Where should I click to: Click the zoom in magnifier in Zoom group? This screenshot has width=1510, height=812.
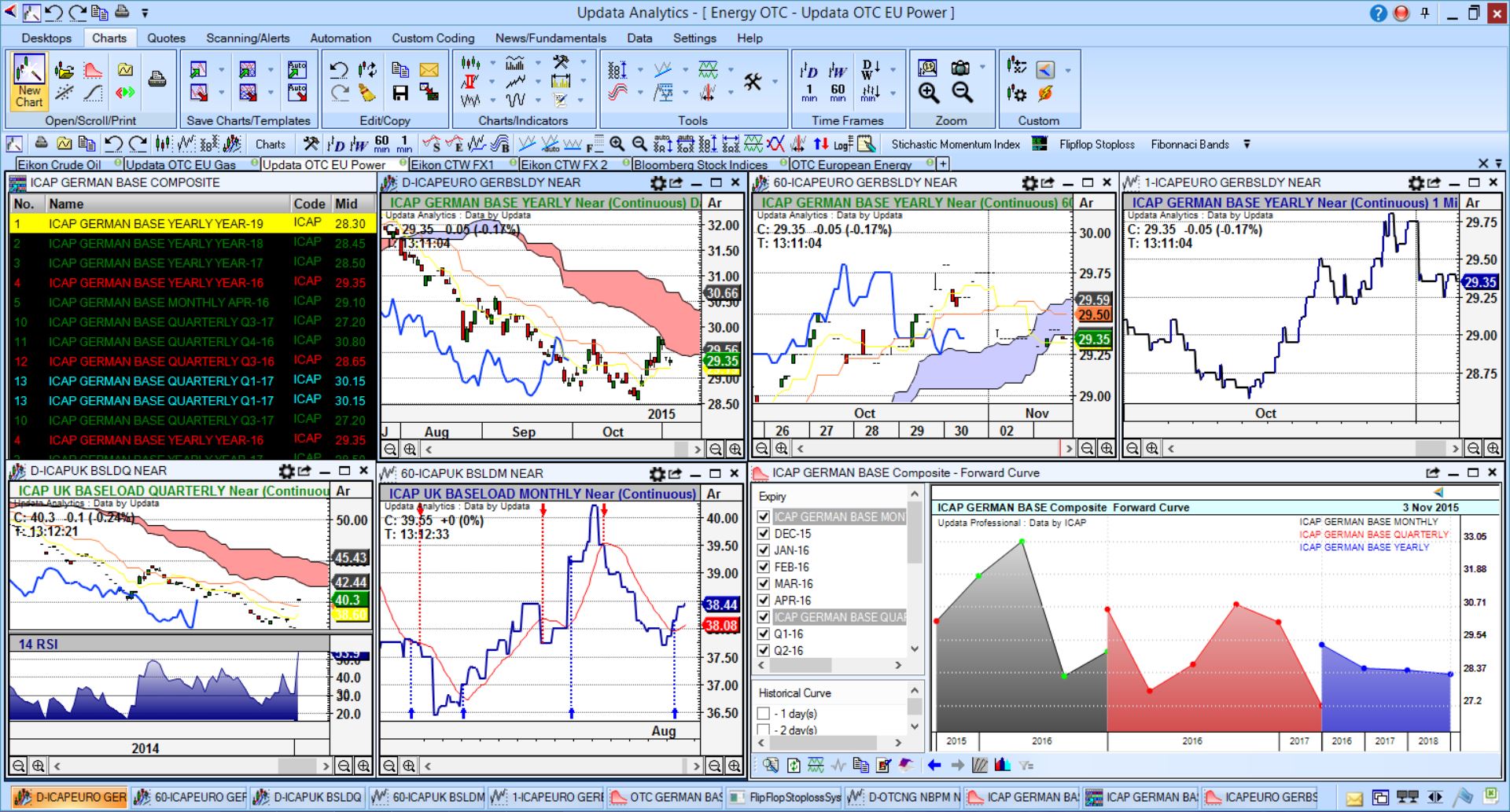point(929,94)
